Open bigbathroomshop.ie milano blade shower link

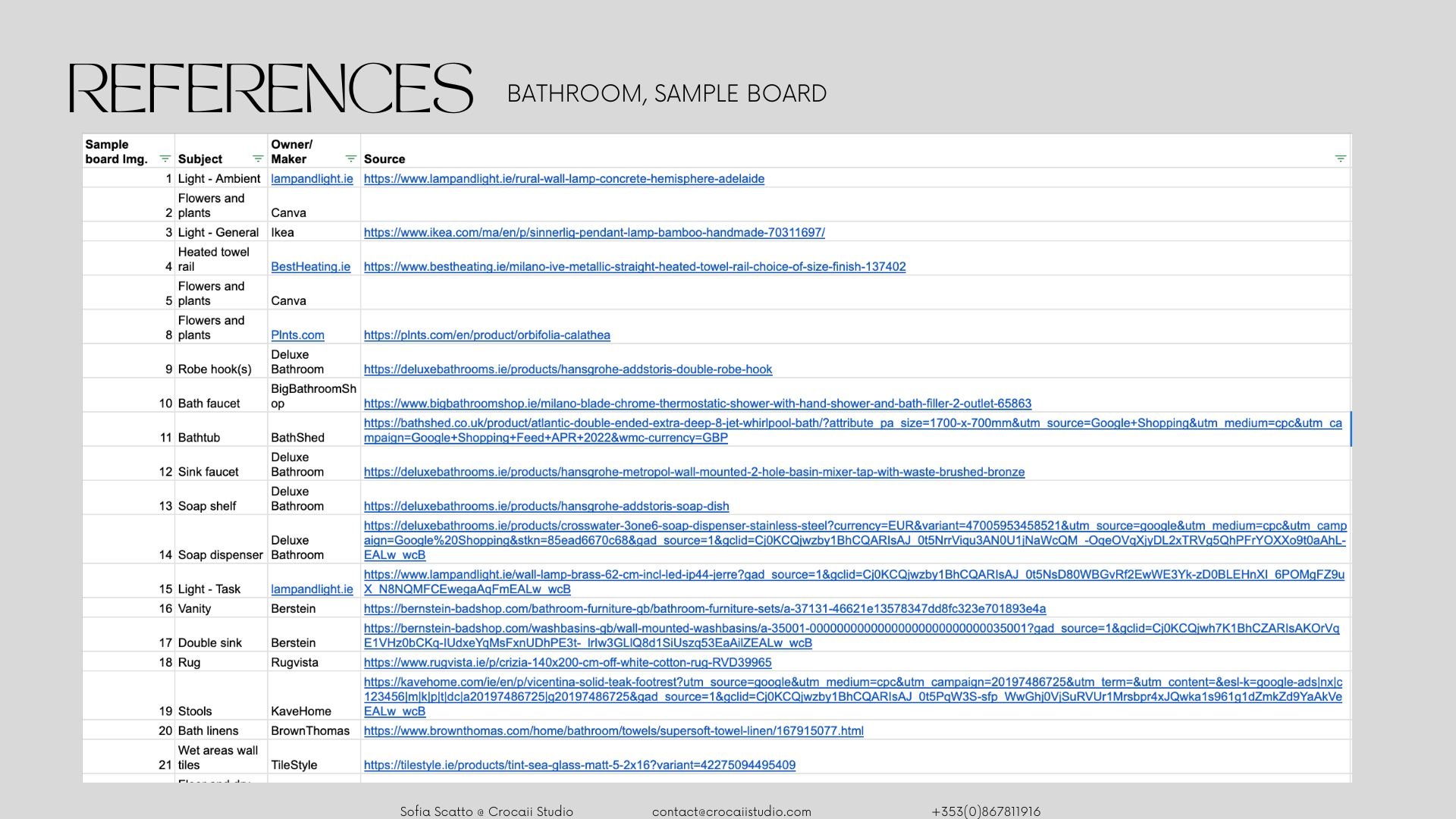point(697,403)
